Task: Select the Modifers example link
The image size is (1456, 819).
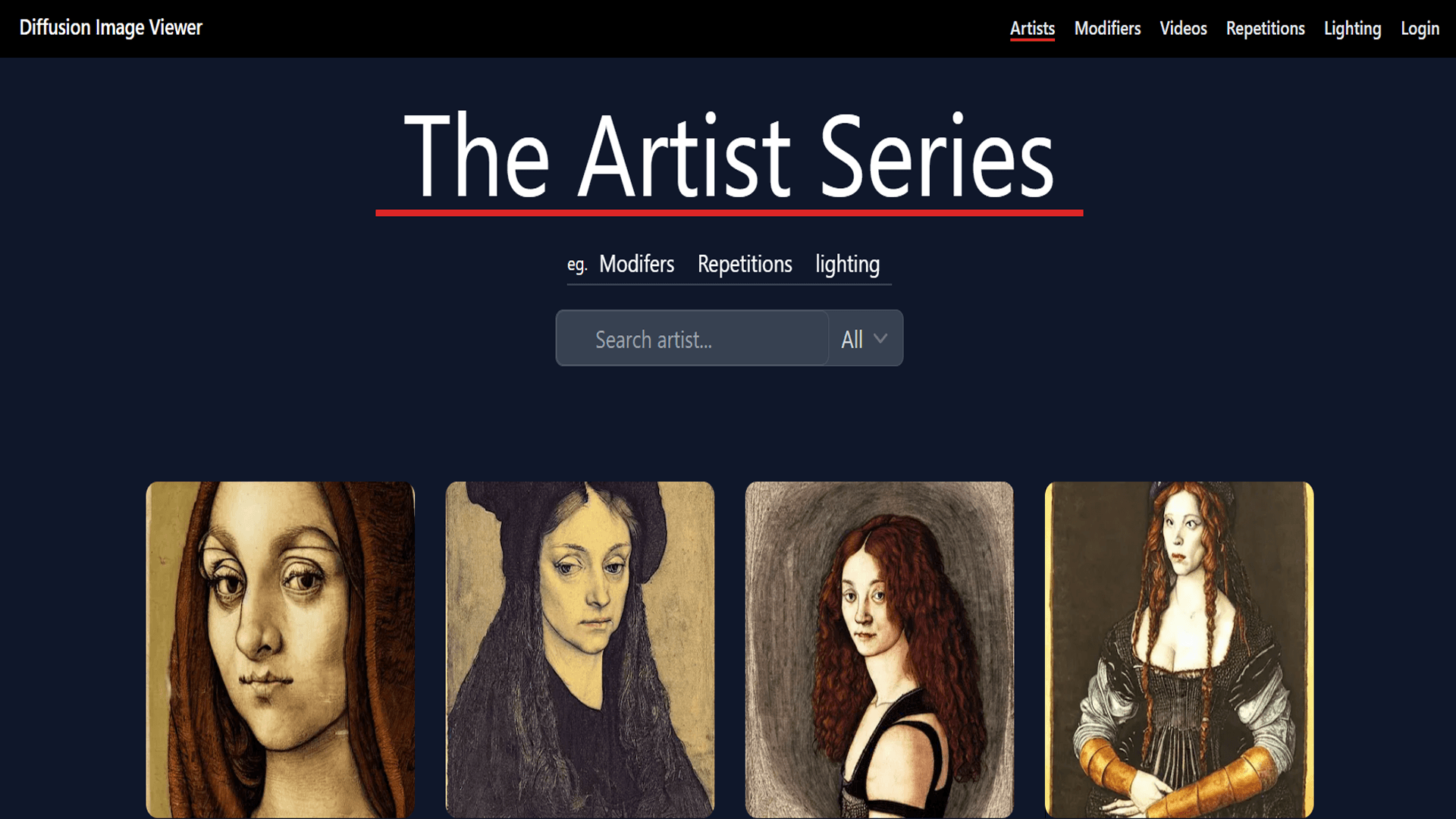Action: pos(636,264)
